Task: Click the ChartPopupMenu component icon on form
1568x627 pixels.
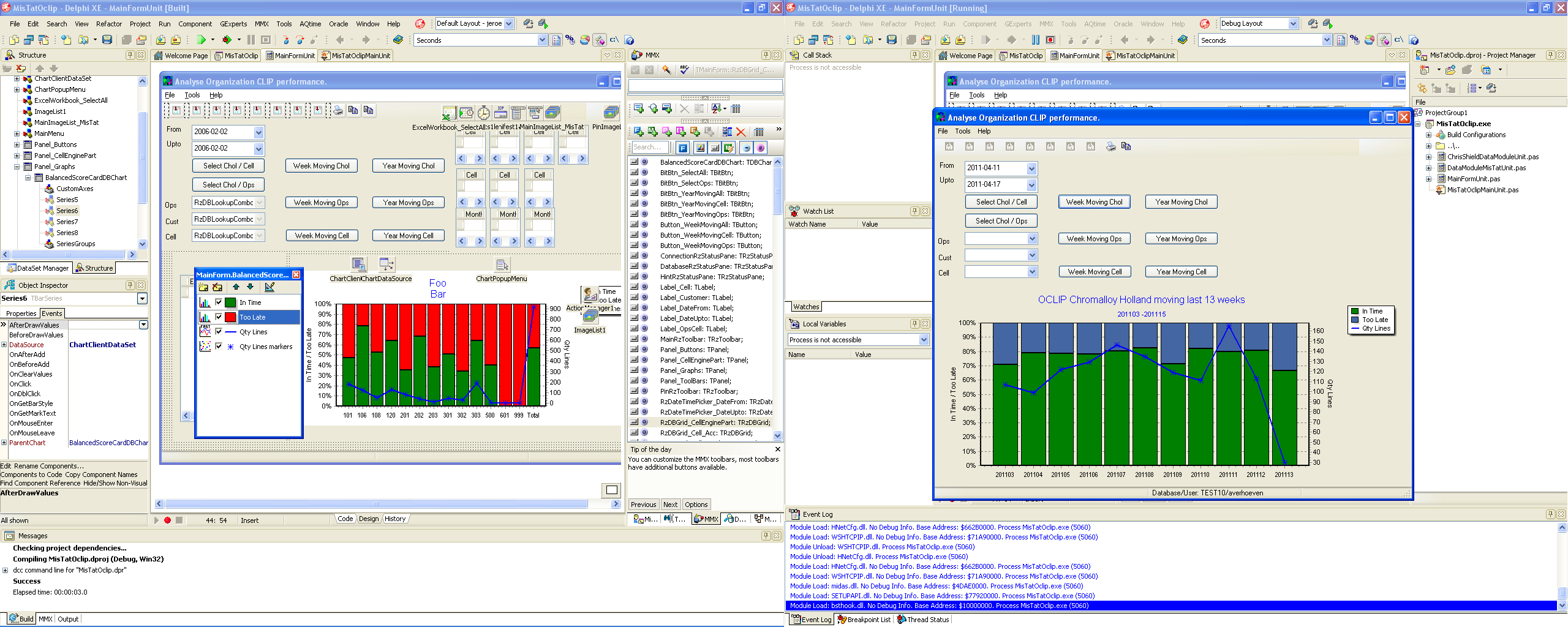Action: [x=502, y=265]
